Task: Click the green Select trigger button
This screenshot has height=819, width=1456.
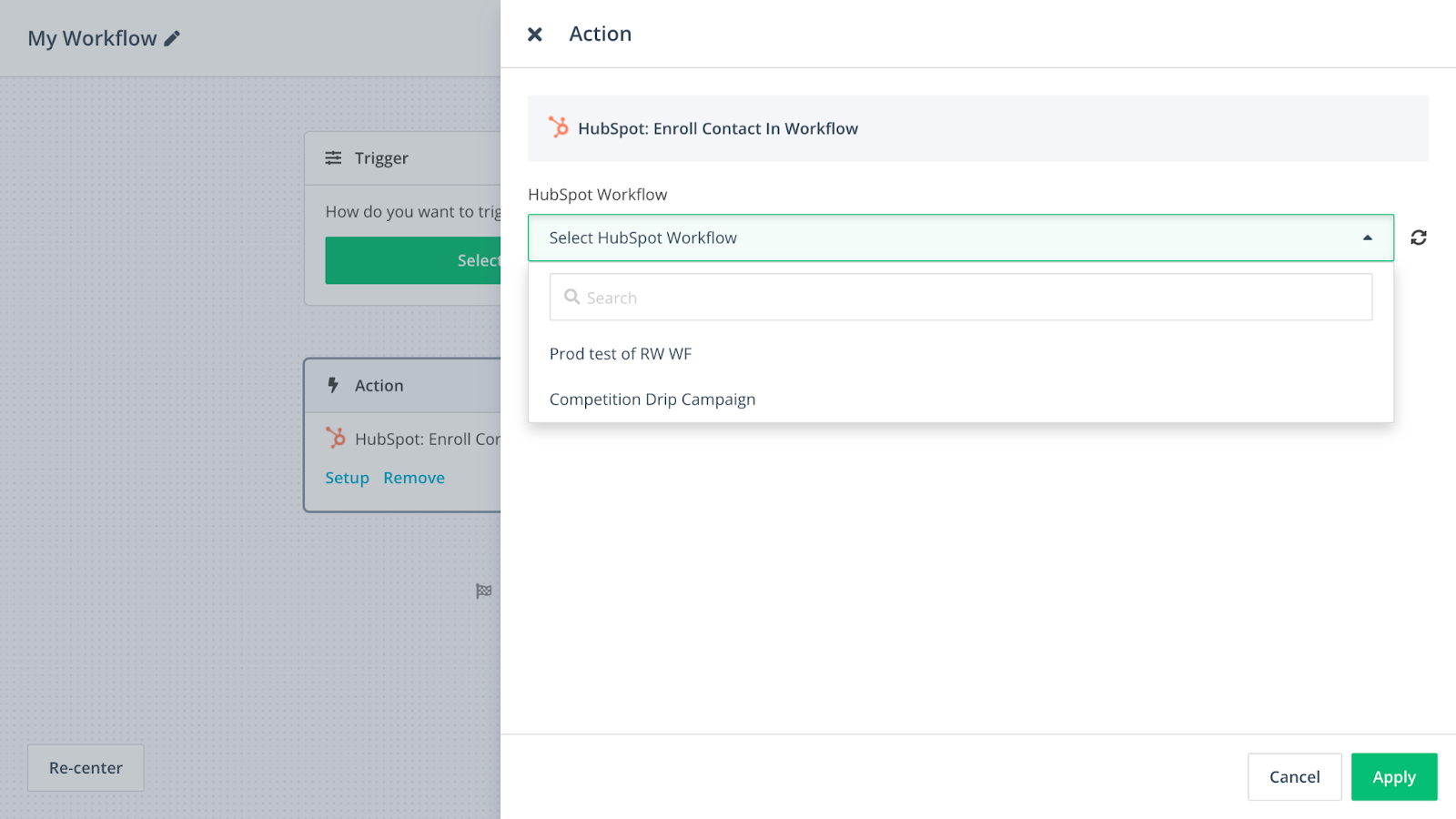Action: 413,260
